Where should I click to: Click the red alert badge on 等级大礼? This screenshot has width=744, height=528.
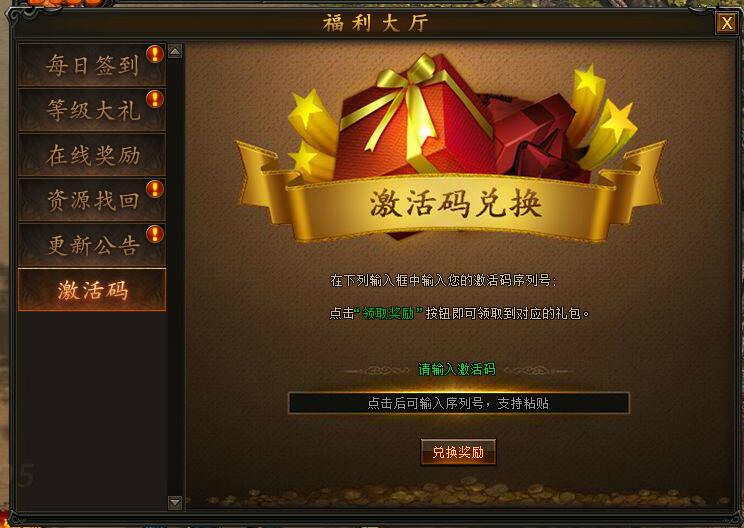[x=155, y=99]
